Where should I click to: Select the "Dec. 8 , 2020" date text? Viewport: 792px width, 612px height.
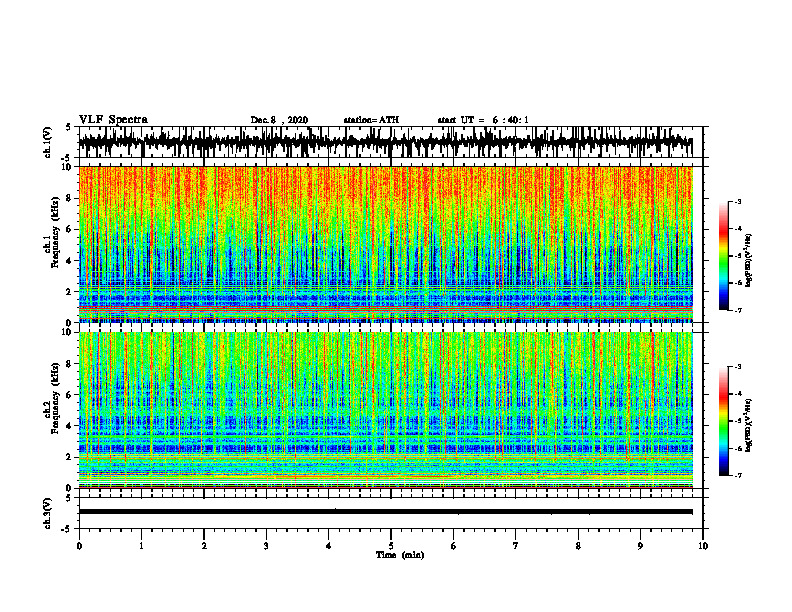279,120
